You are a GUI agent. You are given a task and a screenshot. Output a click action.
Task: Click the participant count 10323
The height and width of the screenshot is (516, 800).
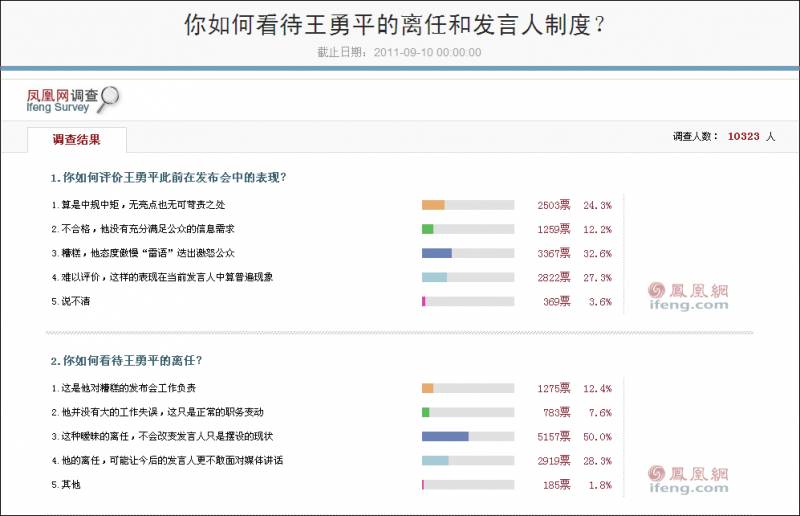pos(744,137)
